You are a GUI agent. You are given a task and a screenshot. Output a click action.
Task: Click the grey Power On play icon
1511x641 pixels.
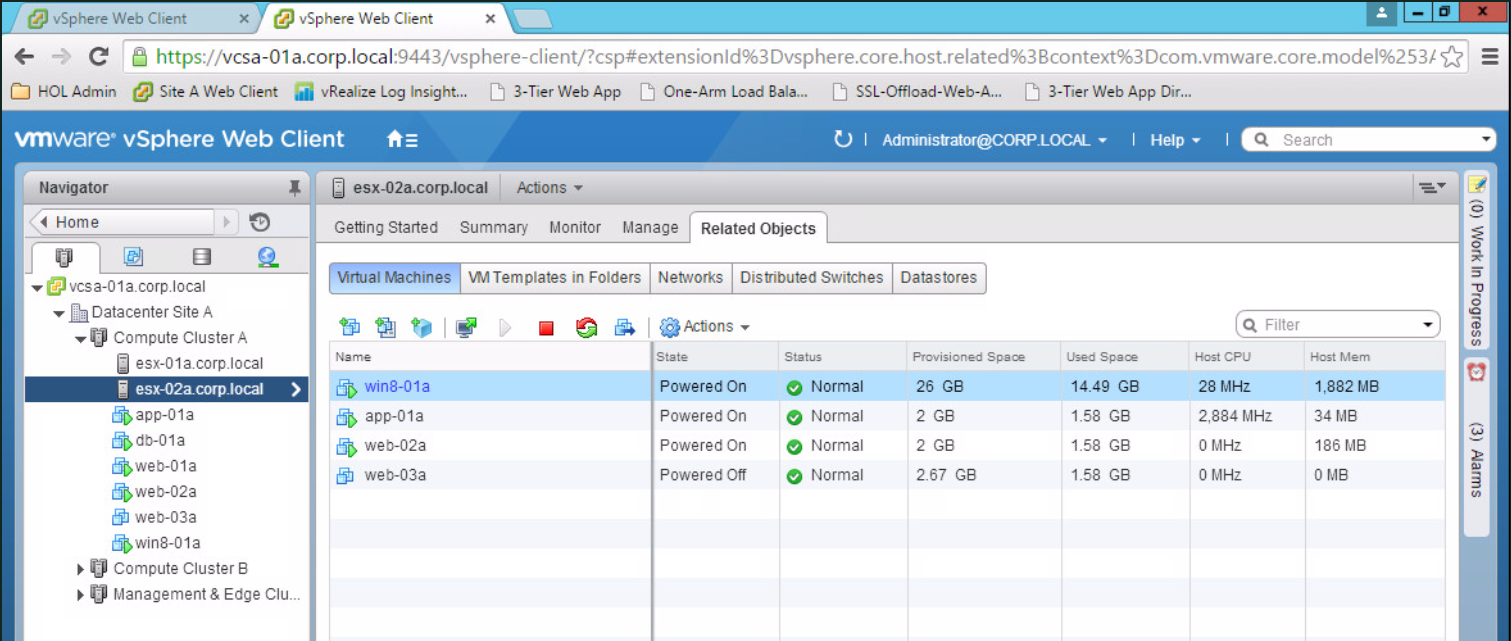pyautogui.click(x=505, y=327)
